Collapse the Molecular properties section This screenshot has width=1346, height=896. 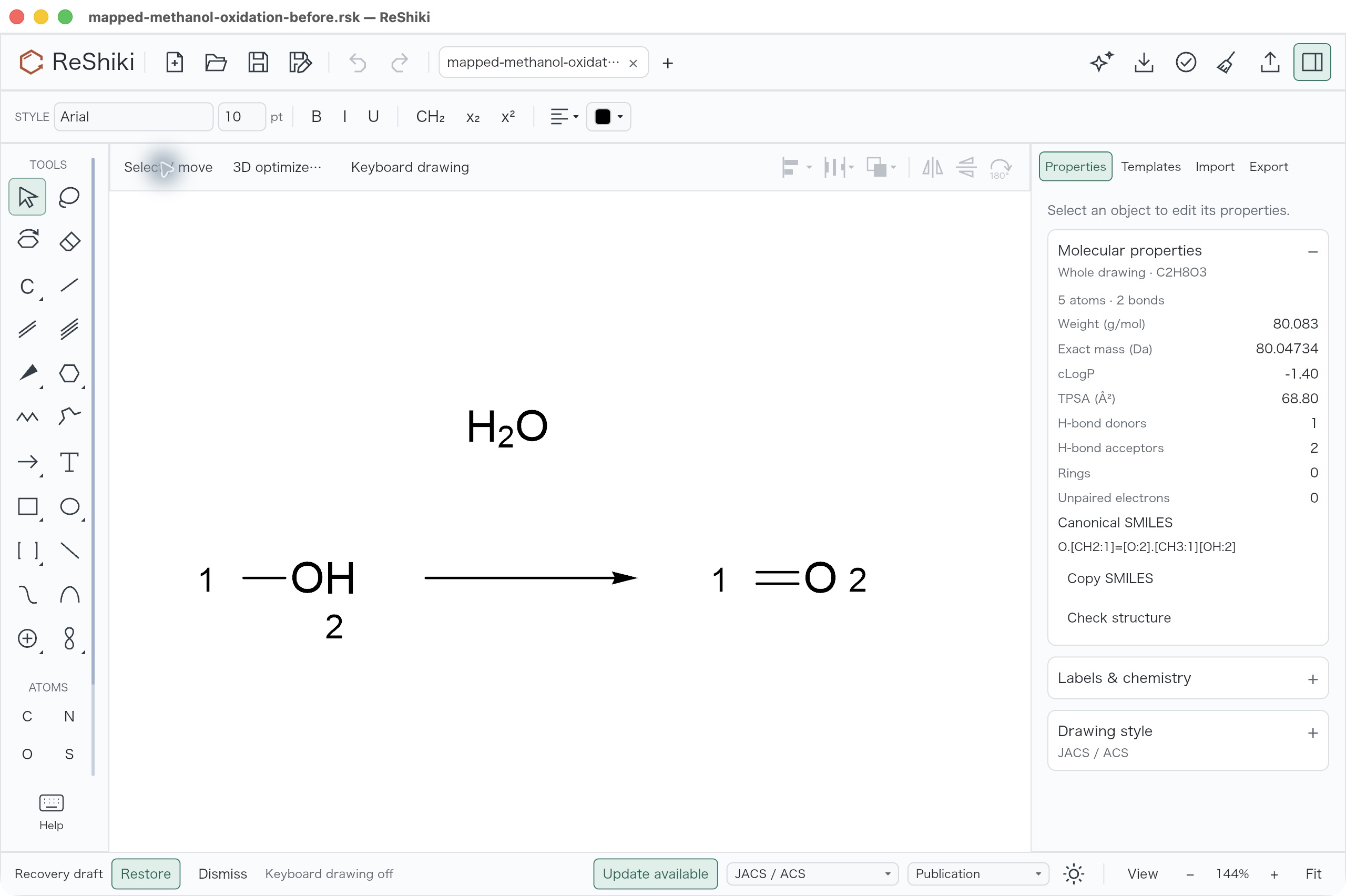(1312, 251)
